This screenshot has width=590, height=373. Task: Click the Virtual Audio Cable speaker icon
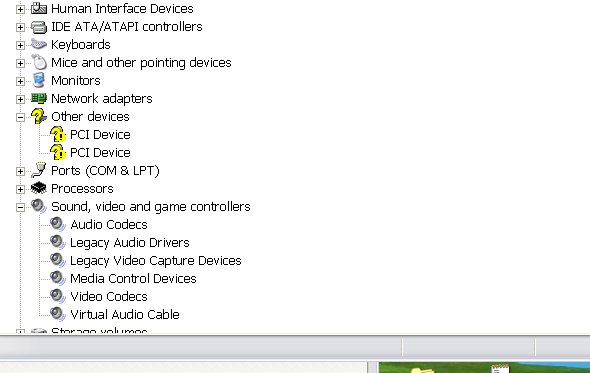pyautogui.click(x=58, y=314)
